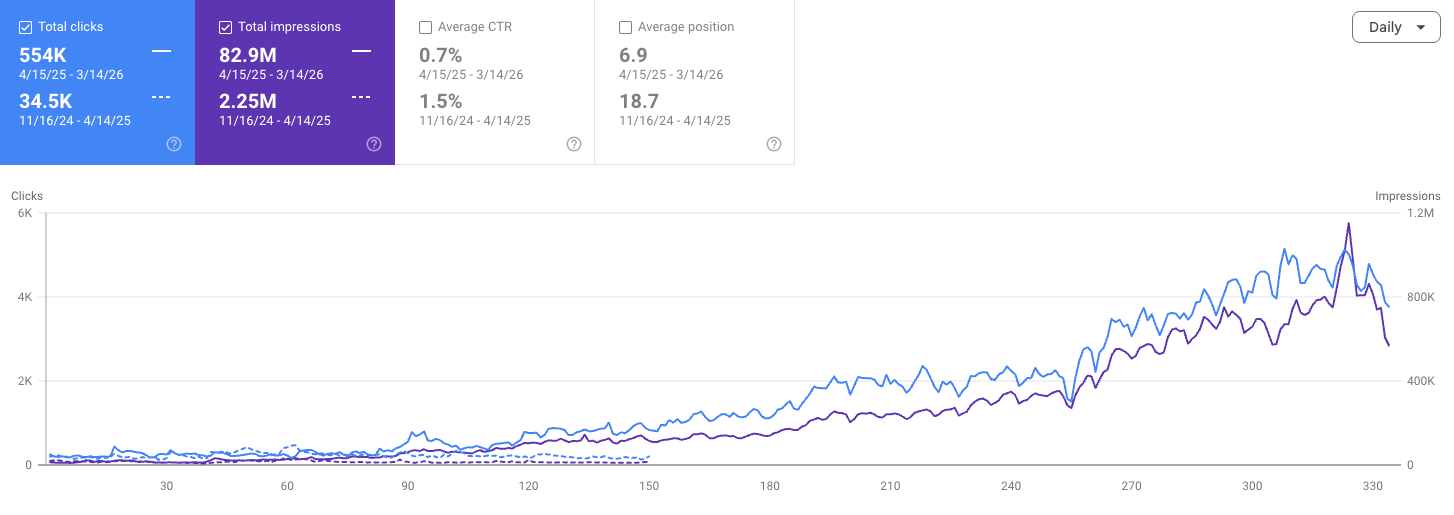Select the 554K total clicks value

[44, 55]
